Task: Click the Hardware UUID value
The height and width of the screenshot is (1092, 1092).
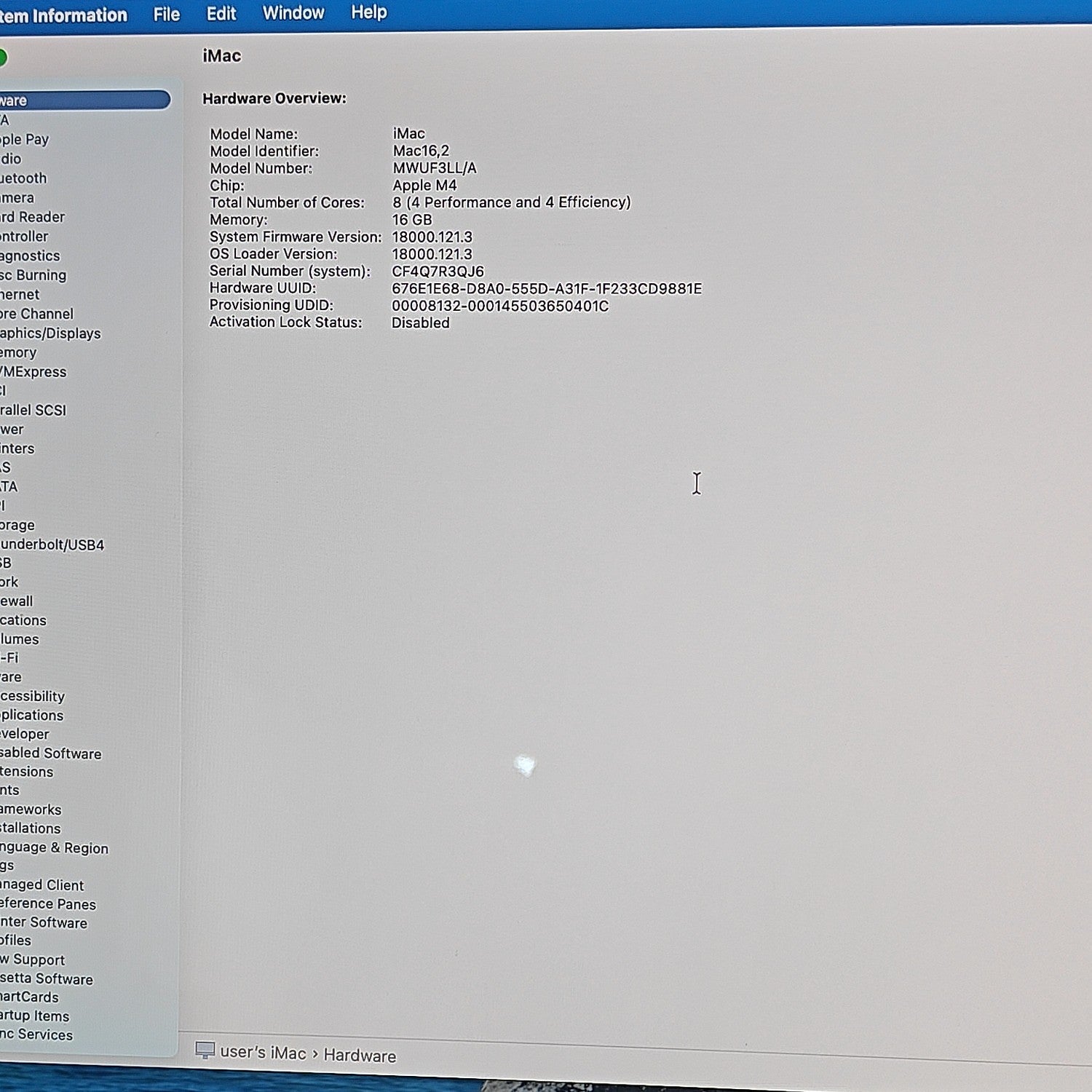Action: pyautogui.click(x=547, y=289)
